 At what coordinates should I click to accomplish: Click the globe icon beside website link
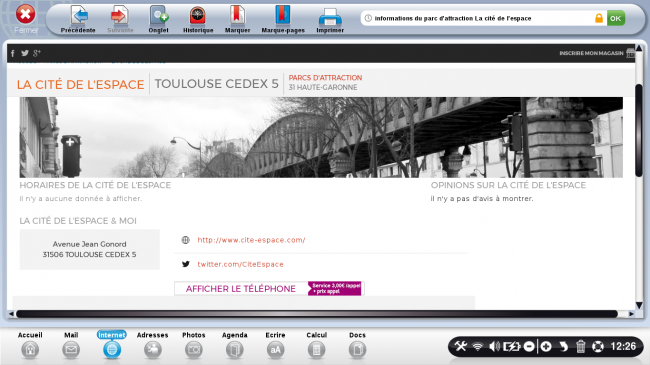(x=186, y=240)
